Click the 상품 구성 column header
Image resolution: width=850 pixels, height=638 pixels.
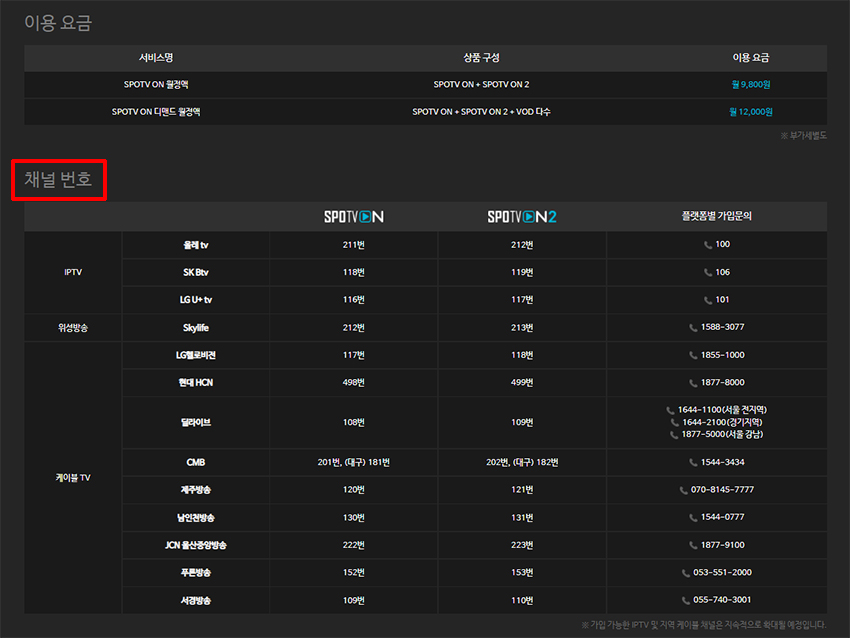(481, 57)
